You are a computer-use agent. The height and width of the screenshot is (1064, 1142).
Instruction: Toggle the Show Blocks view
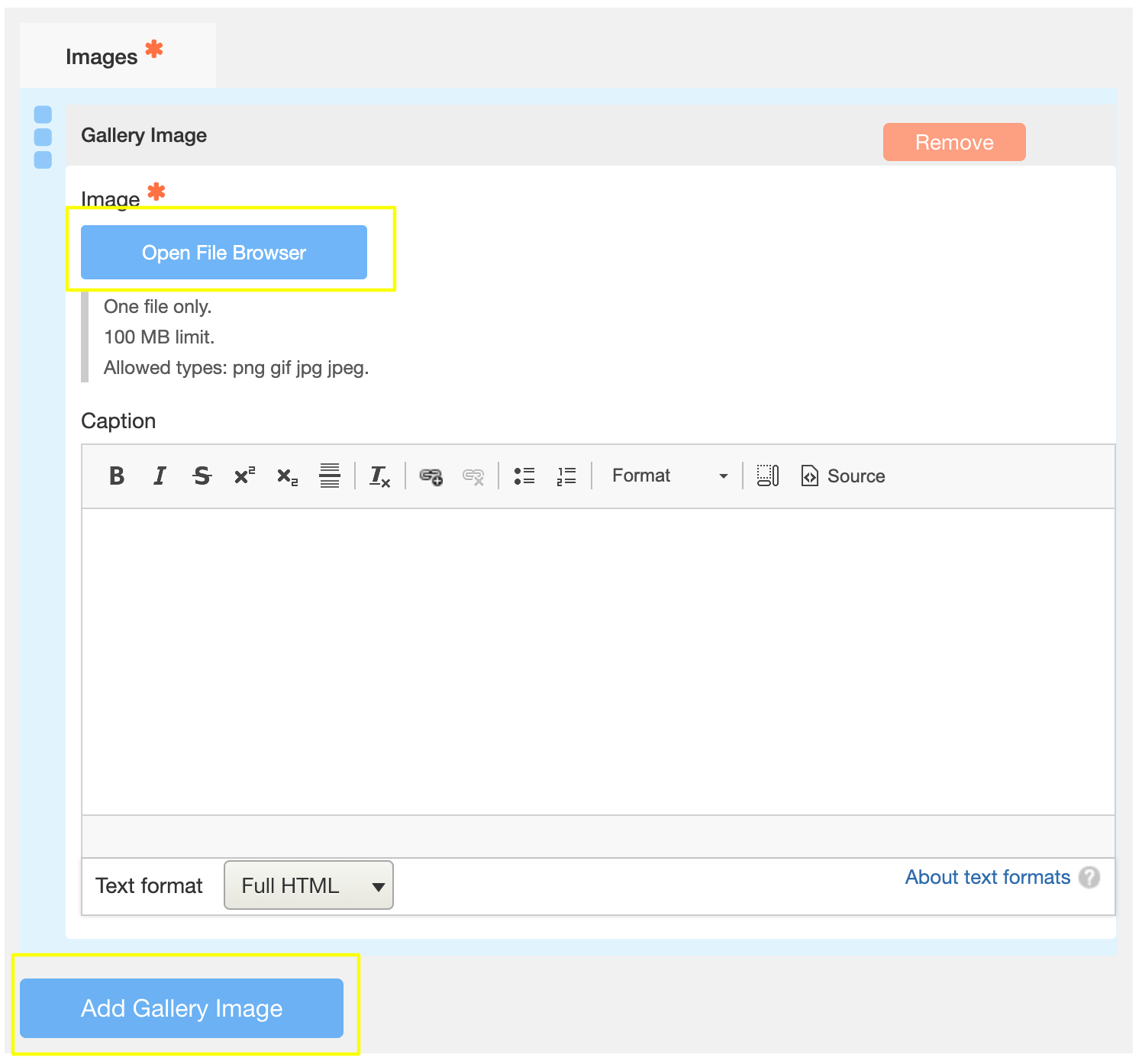tap(767, 475)
